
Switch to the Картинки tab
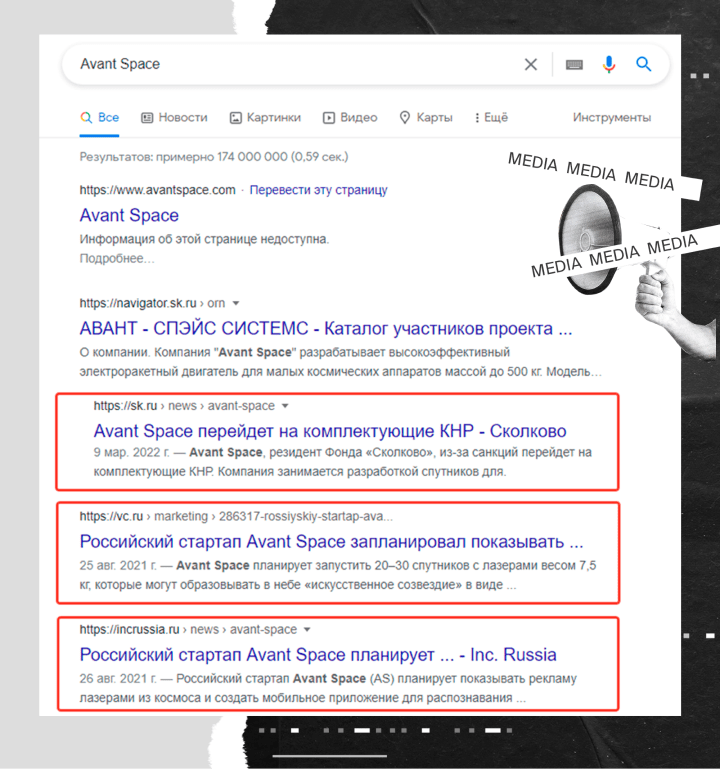(x=265, y=118)
